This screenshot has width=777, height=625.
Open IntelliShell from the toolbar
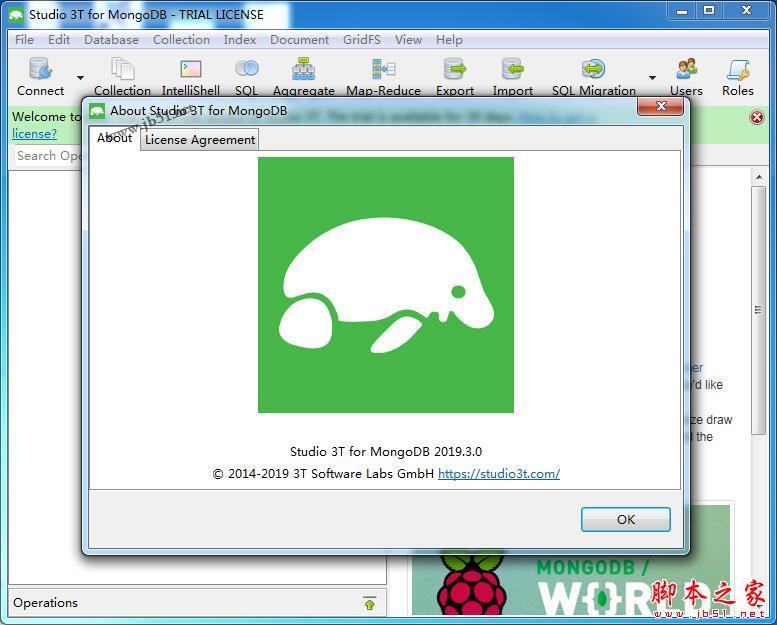(x=191, y=76)
